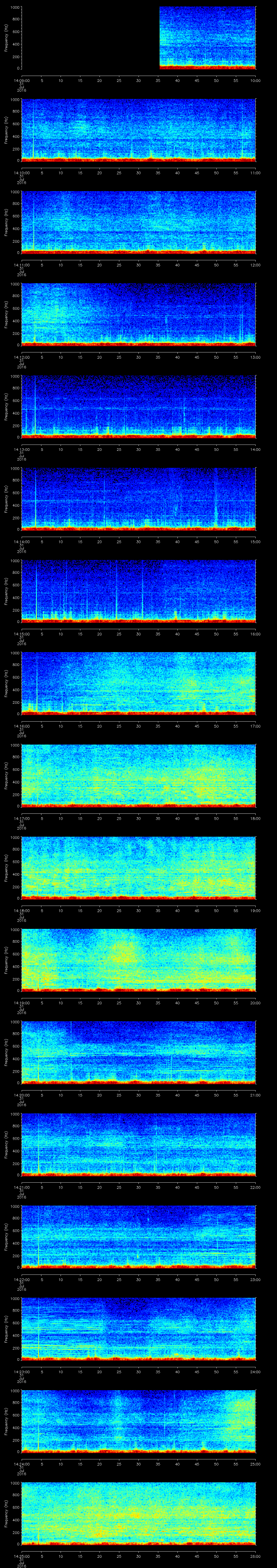The height and width of the screenshot is (1568, 277).
Task: Choose the 14:17:00 timestamp label
Action: 22,818
